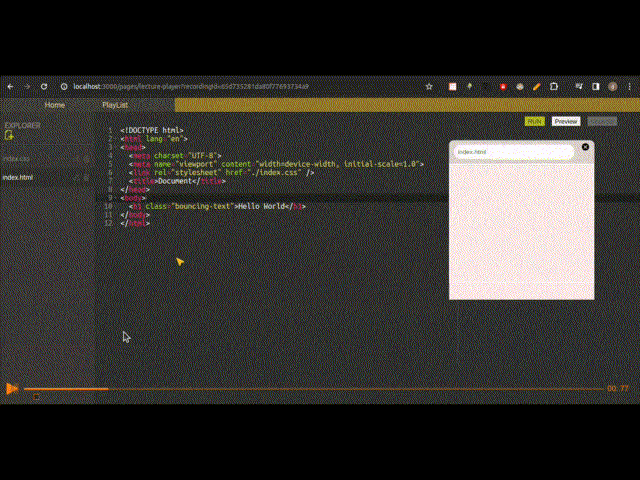Viewport: 640px width, 480px height.
Task: Click the browser back arrow
Action: [x=11, y=87]
